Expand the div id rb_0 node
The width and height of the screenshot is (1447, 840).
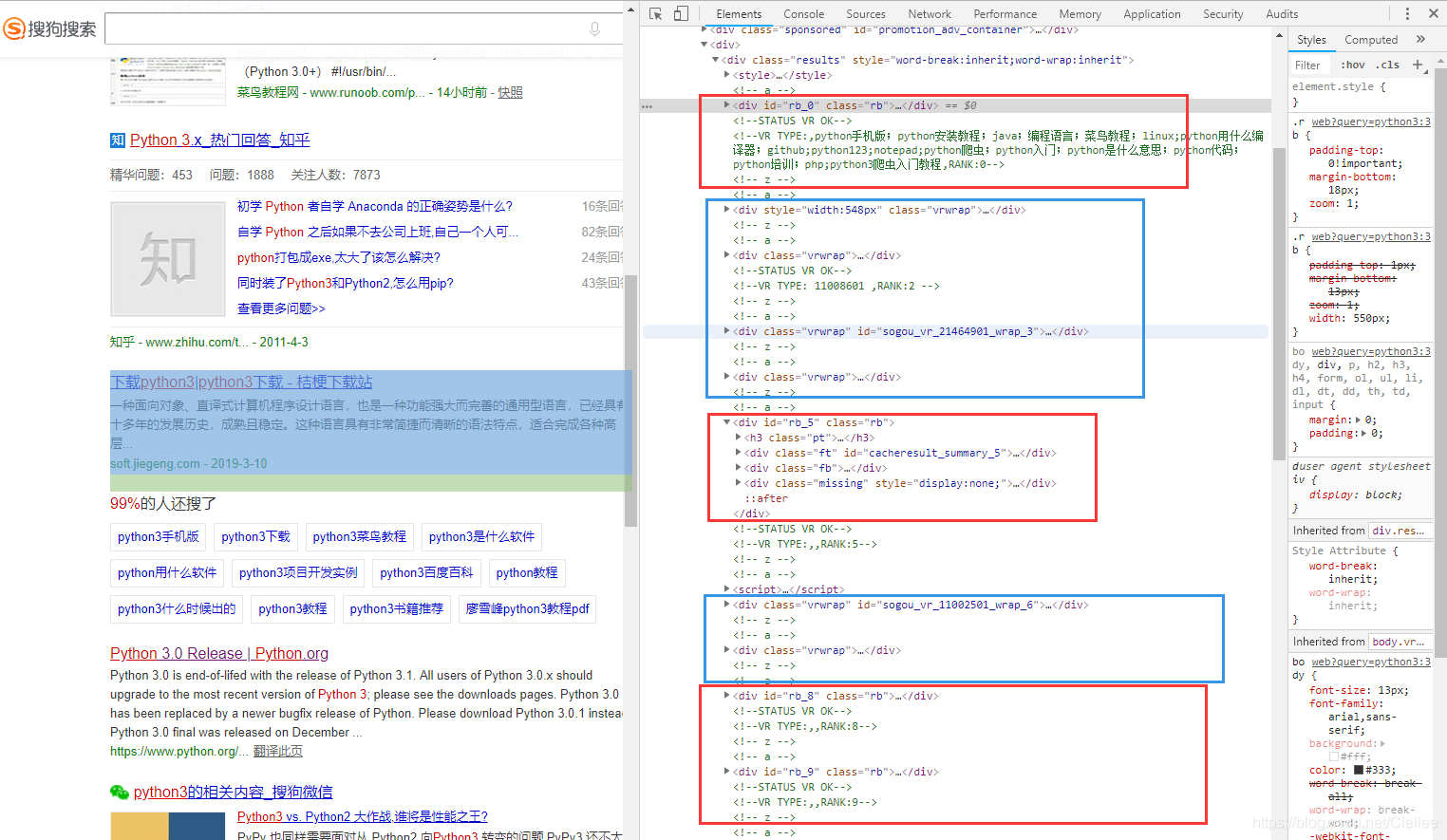726,105
